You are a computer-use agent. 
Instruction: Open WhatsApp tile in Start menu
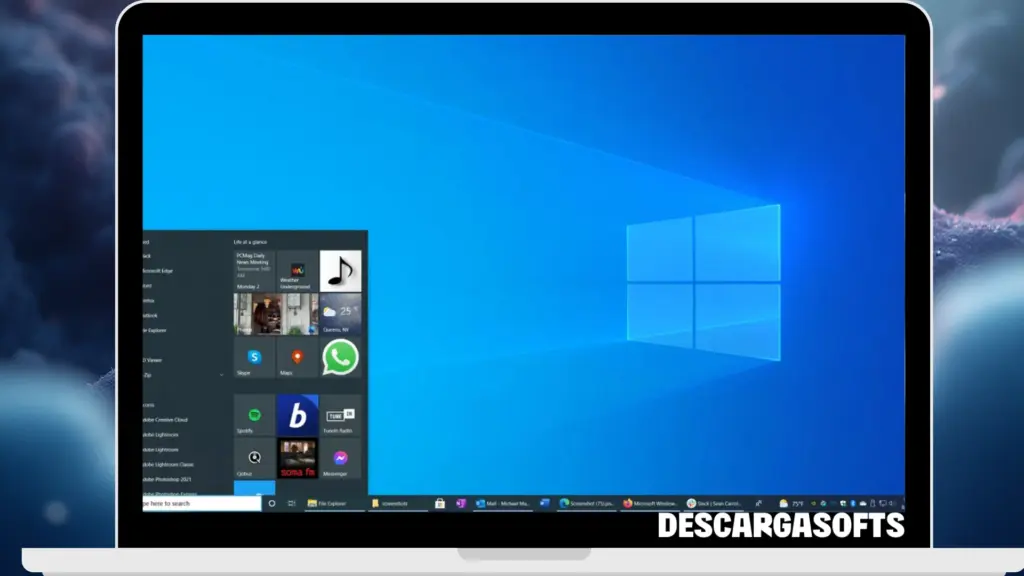tap(340, 355)
